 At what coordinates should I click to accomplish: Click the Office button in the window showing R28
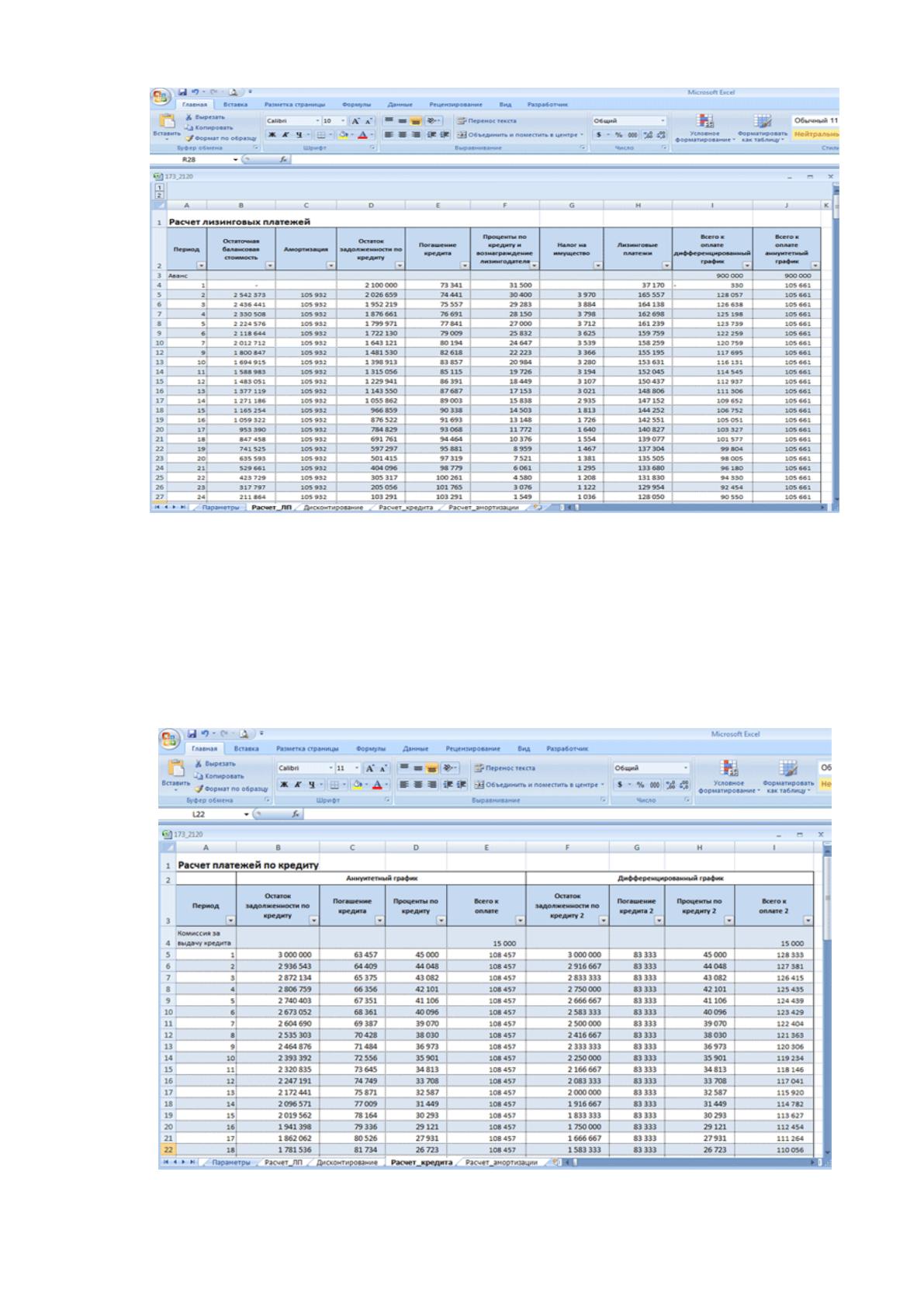point(161,98)
